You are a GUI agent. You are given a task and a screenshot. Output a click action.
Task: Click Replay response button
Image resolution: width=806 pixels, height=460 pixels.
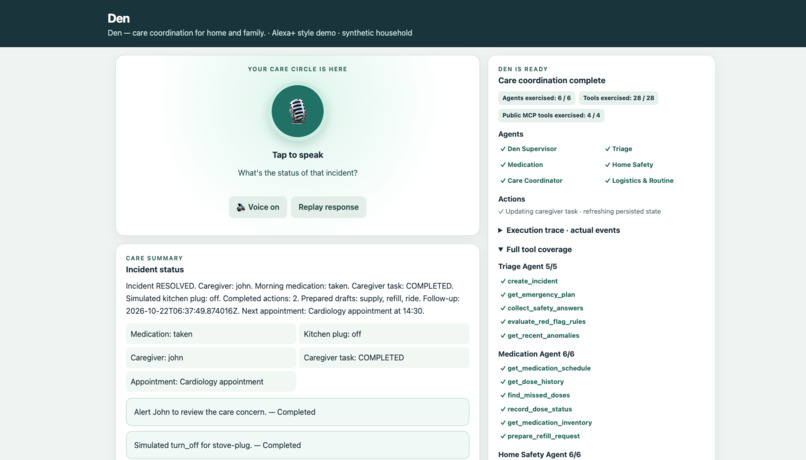328,207
